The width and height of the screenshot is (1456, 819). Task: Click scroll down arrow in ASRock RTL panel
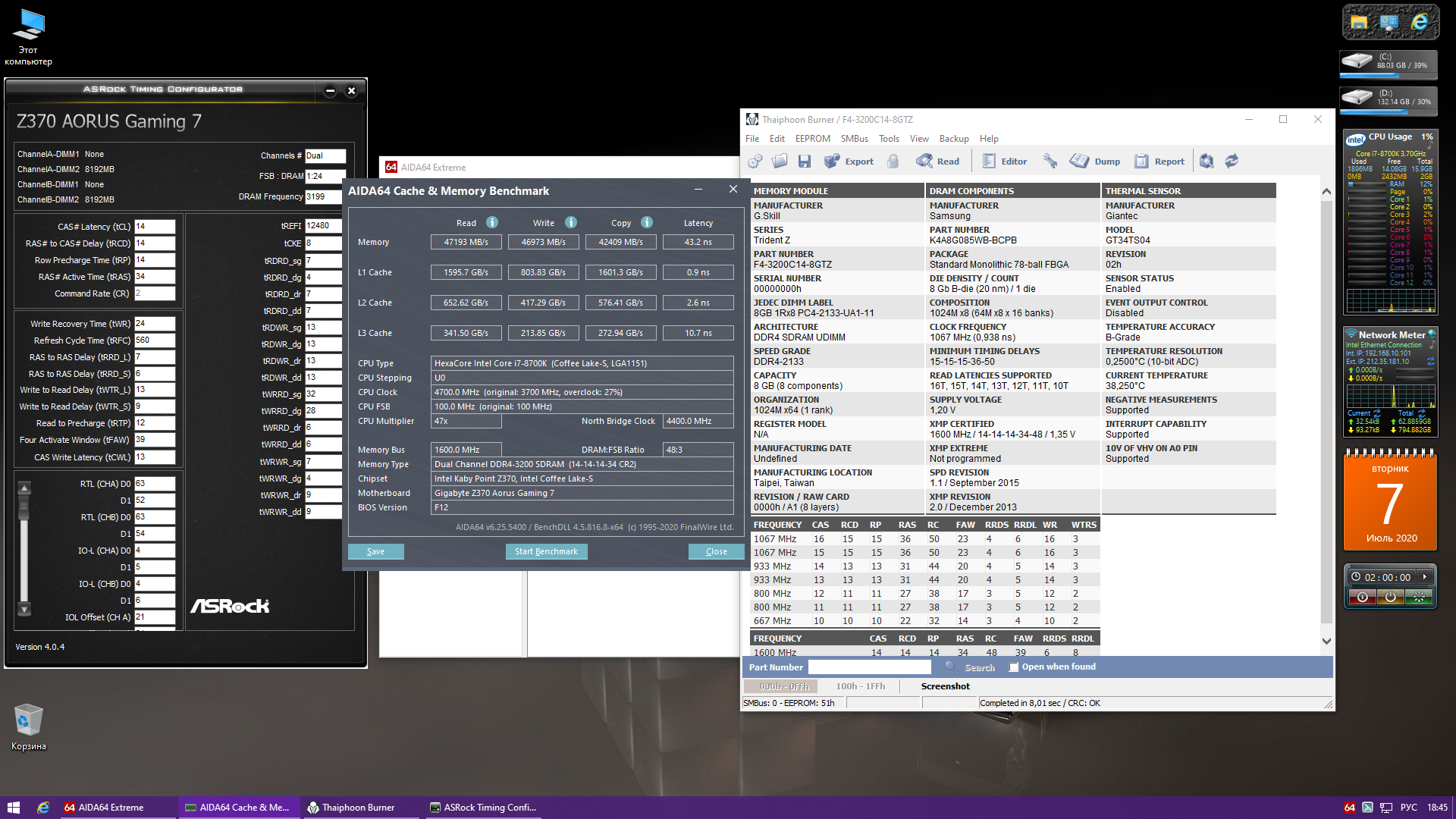coord(24,609)
